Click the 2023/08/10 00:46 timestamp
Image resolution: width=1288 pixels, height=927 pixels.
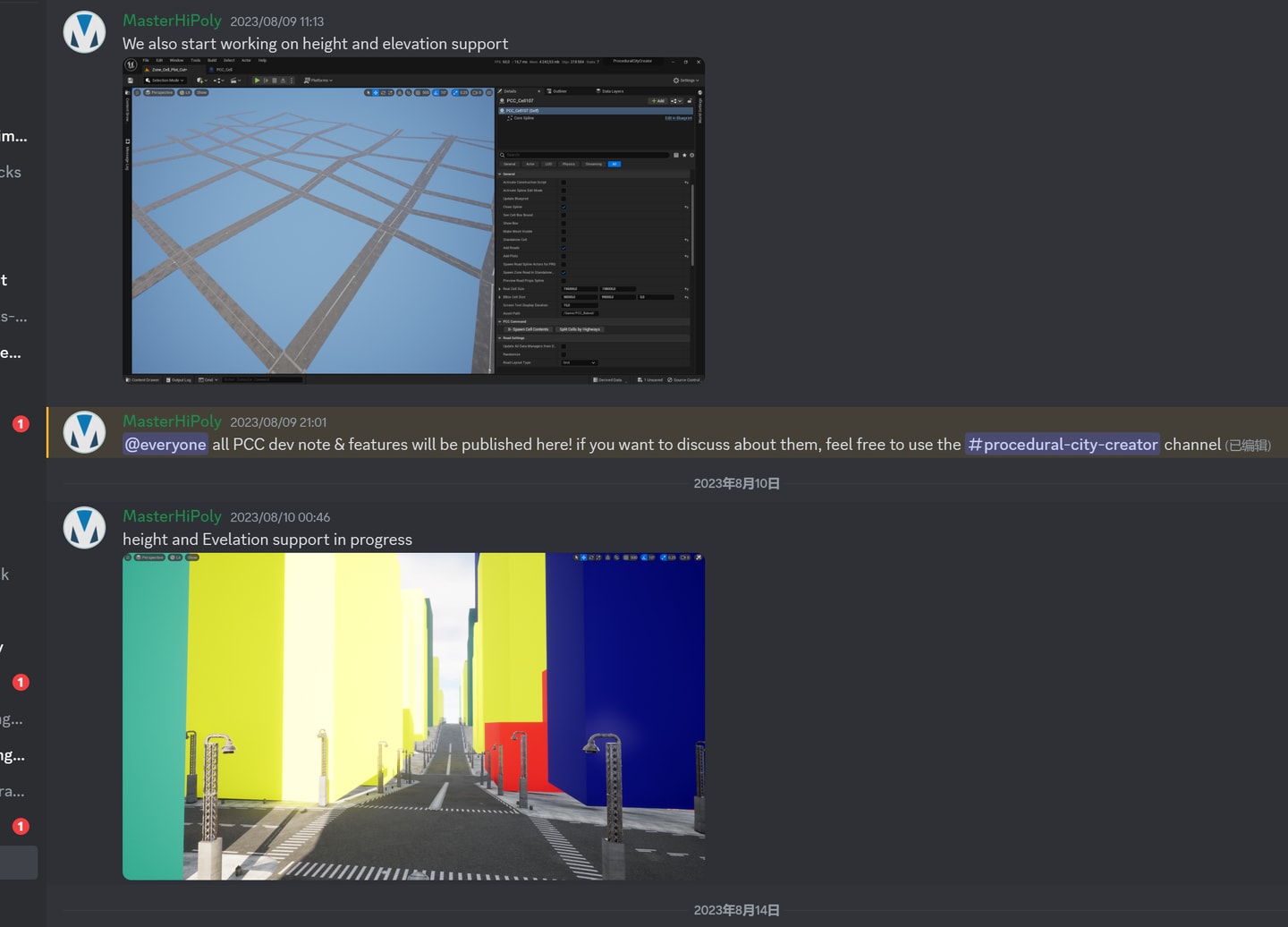(x=280, y=517)
